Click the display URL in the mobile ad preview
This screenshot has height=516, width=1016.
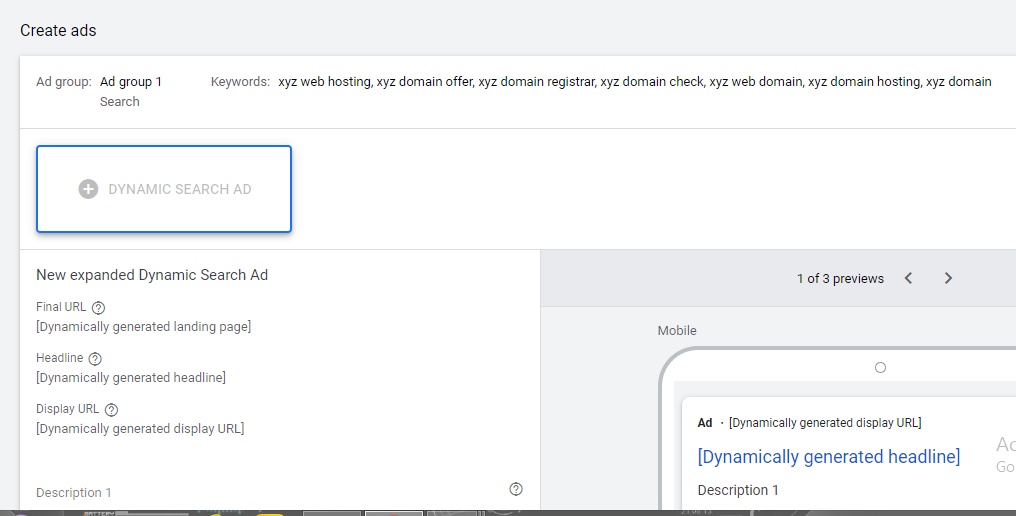825,423
